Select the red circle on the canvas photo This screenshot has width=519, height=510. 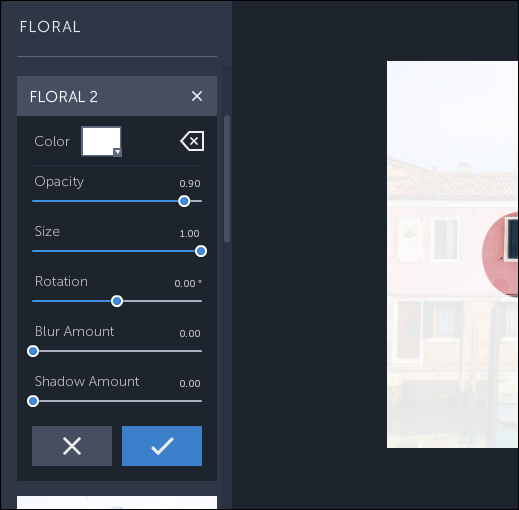click(500, 254)
